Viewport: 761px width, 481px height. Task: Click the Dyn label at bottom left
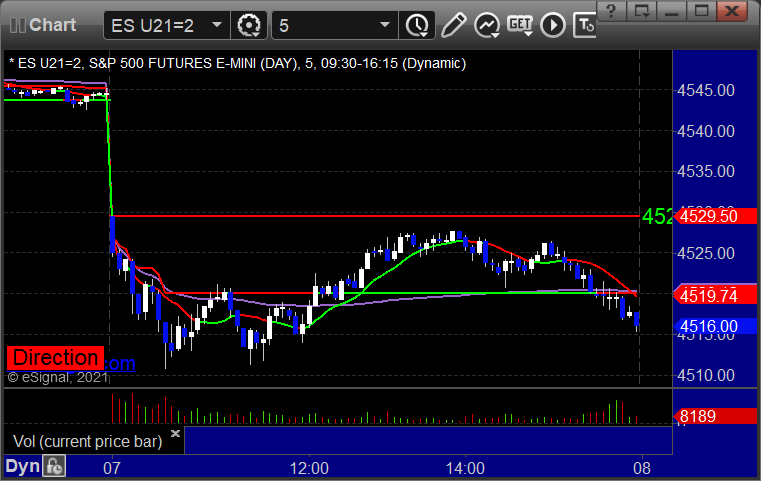[x=22, y=466]
